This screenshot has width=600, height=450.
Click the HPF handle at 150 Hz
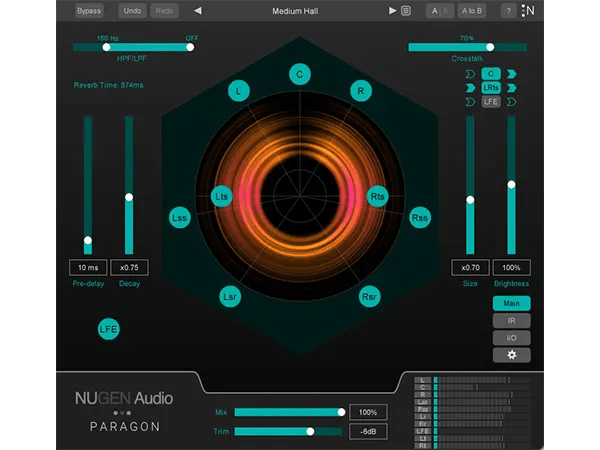106,47
